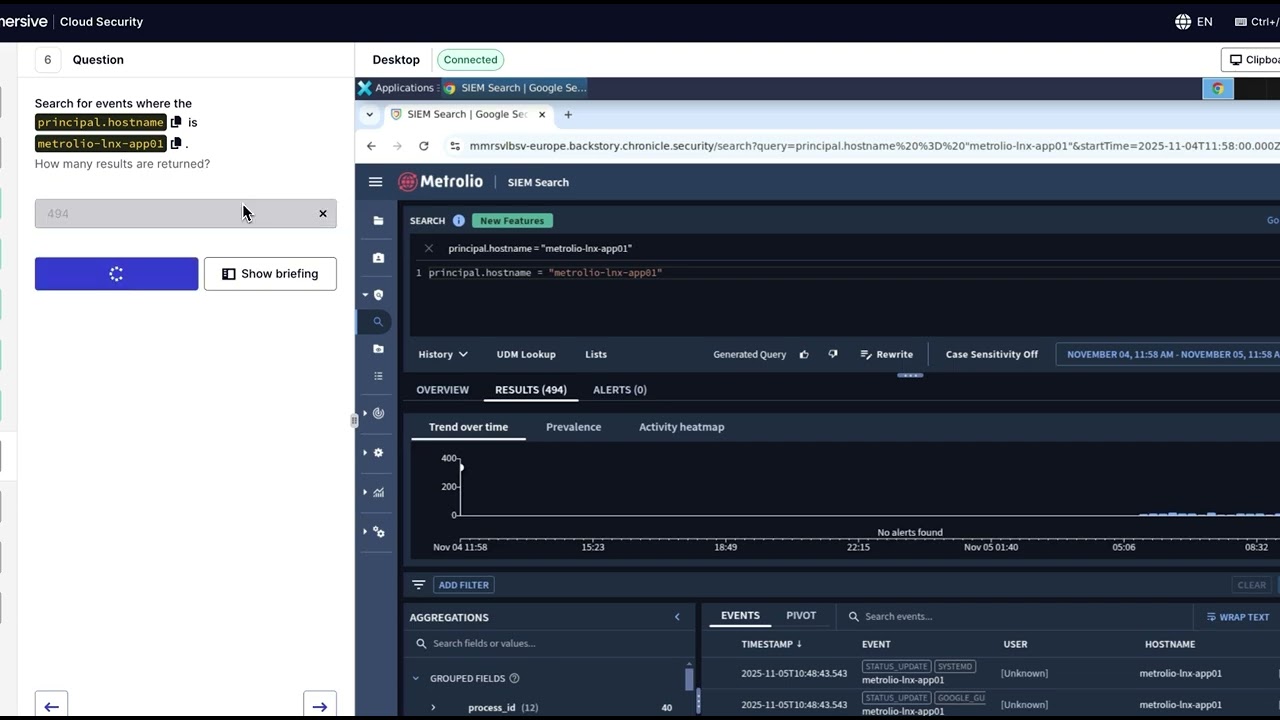Open the saved-search folder icon in sidebar
Viewport: 1280px width, 720px height.
[x=378, y=349]
